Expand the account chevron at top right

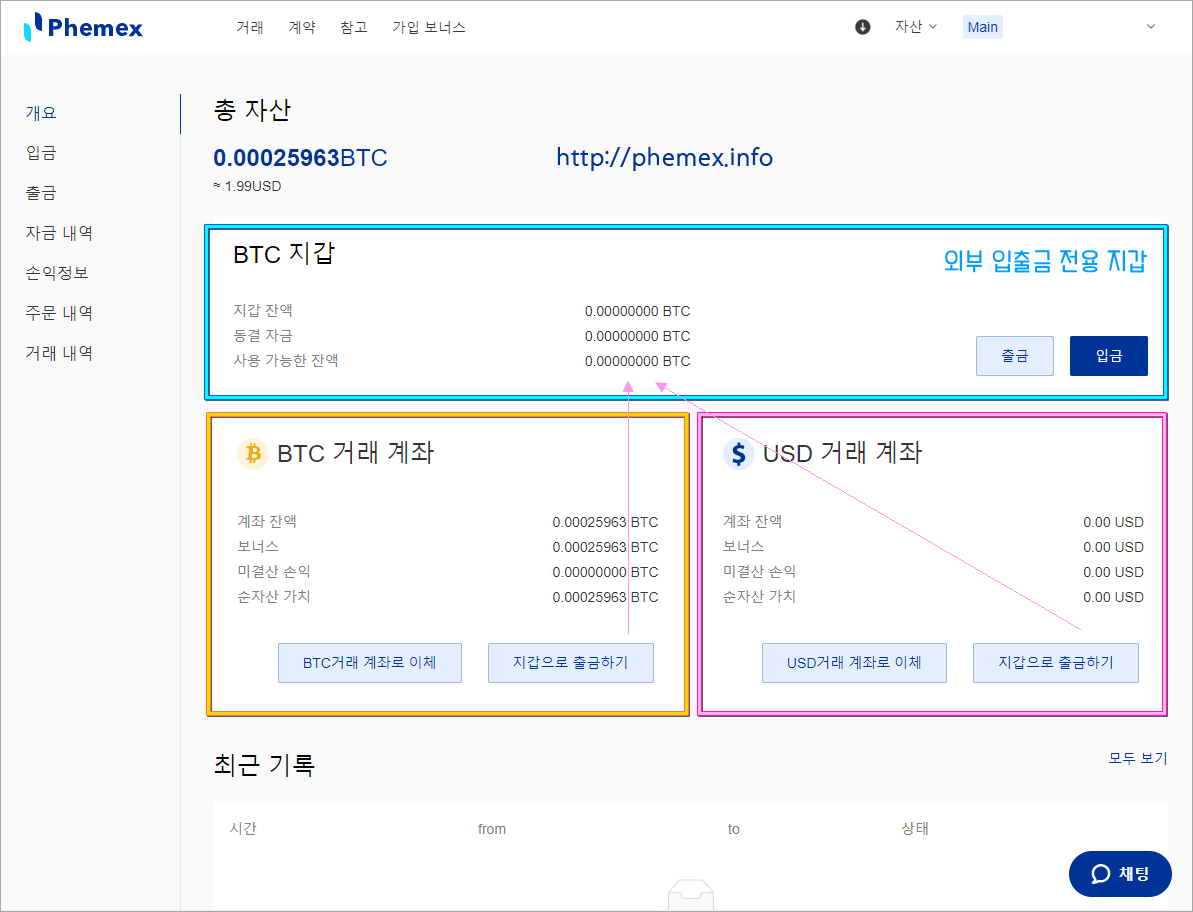1150,27
